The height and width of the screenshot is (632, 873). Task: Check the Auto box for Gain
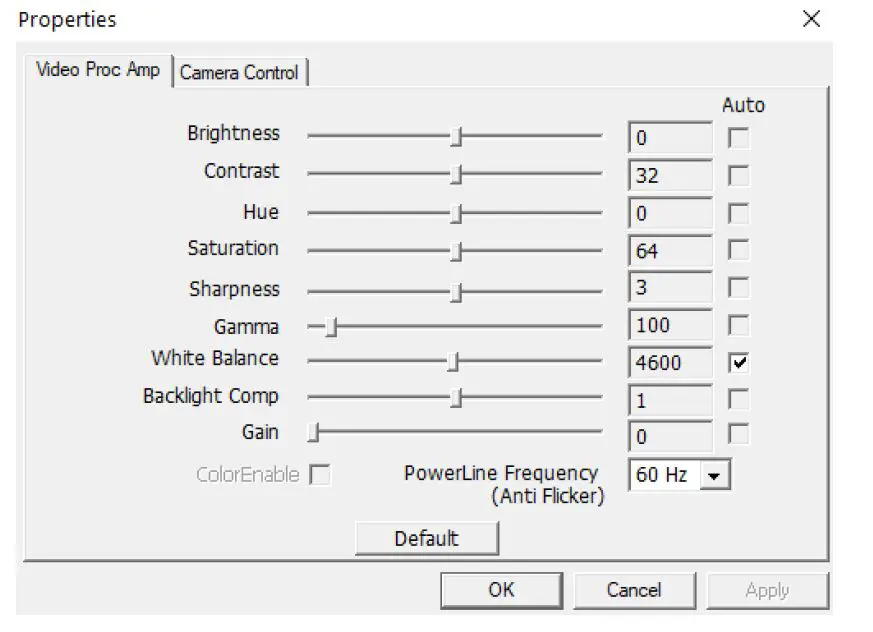pos(739,435)
